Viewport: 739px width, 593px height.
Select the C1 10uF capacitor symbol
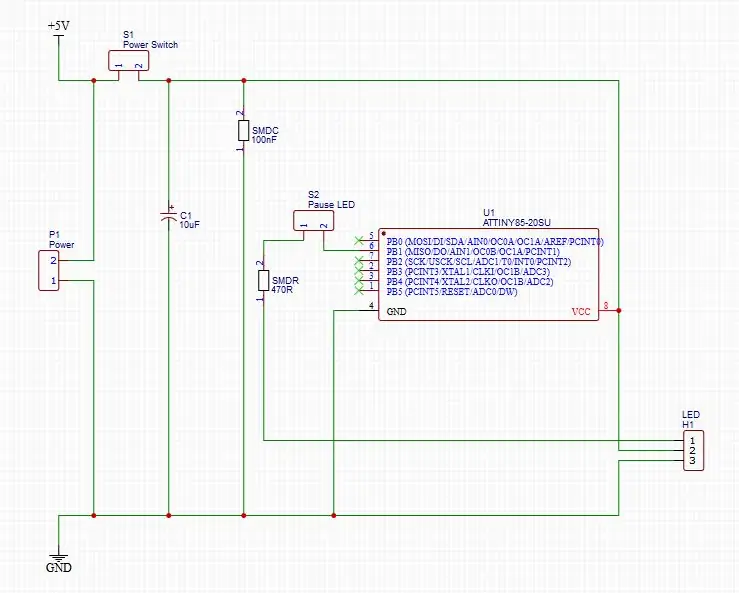click(x=169, y=217)
